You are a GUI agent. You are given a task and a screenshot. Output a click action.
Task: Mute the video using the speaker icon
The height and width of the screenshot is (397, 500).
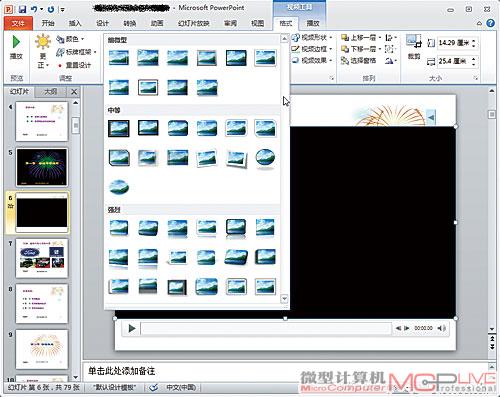[x=441, y=328]
